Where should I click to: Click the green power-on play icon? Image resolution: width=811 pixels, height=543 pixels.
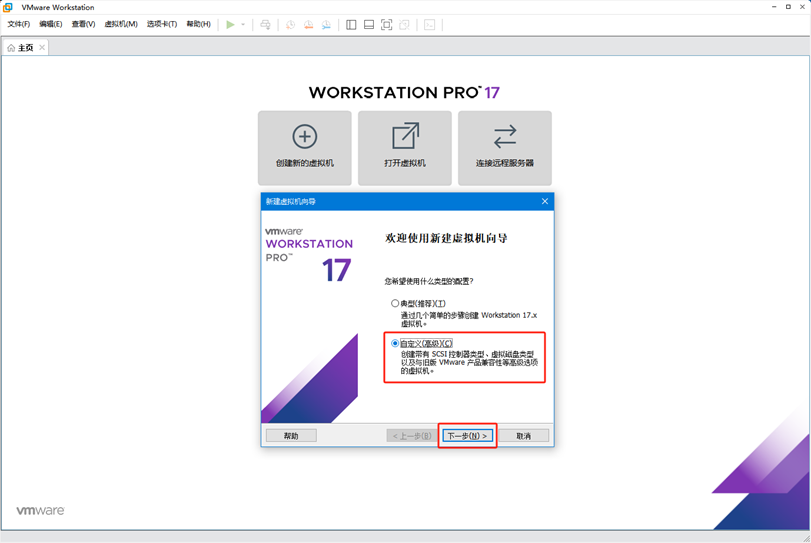(x=231, y=24)
